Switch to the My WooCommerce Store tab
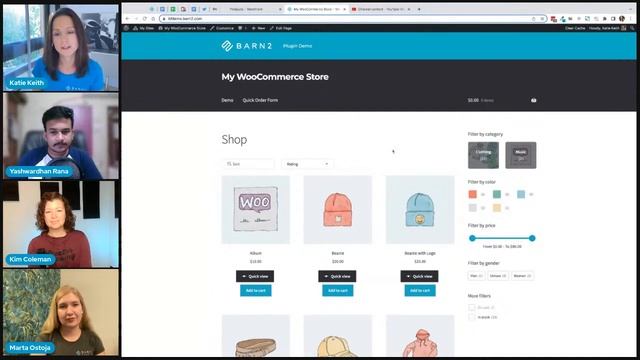 click(315, 9)
